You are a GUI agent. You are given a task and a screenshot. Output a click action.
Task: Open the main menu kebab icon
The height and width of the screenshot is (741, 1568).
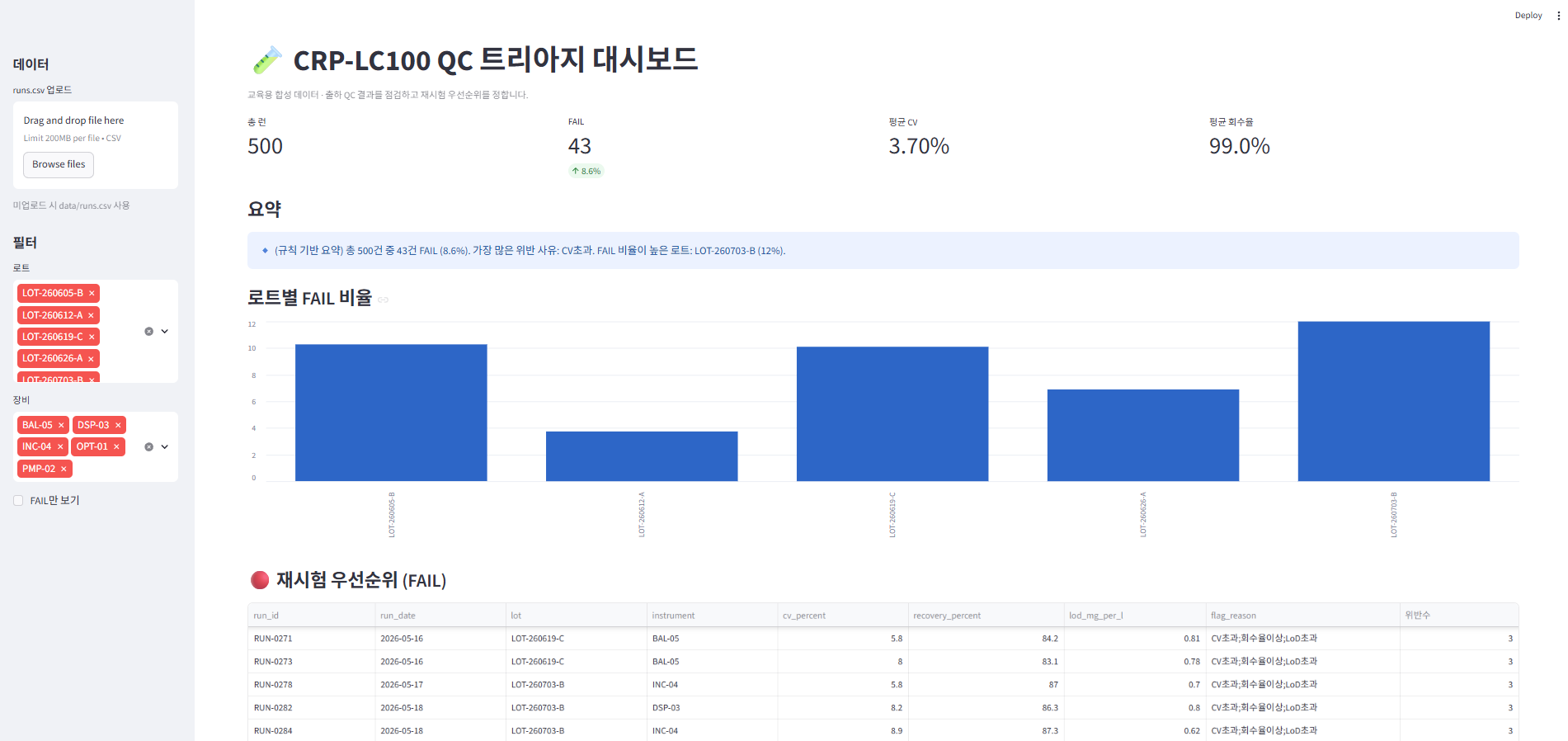coord(1558,15)
